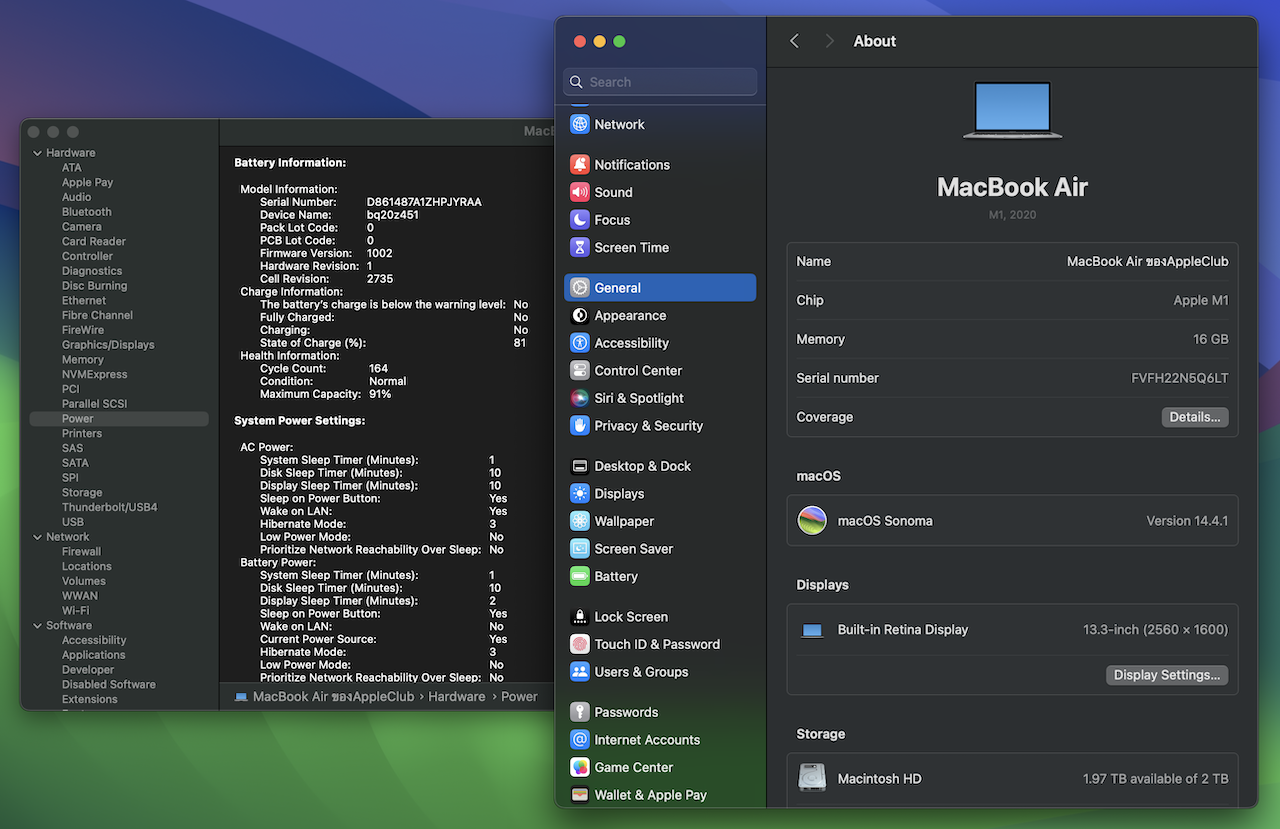Click the Settings Search field
The height and width of the screenshot is (829, 1280).
coord(660,82)
